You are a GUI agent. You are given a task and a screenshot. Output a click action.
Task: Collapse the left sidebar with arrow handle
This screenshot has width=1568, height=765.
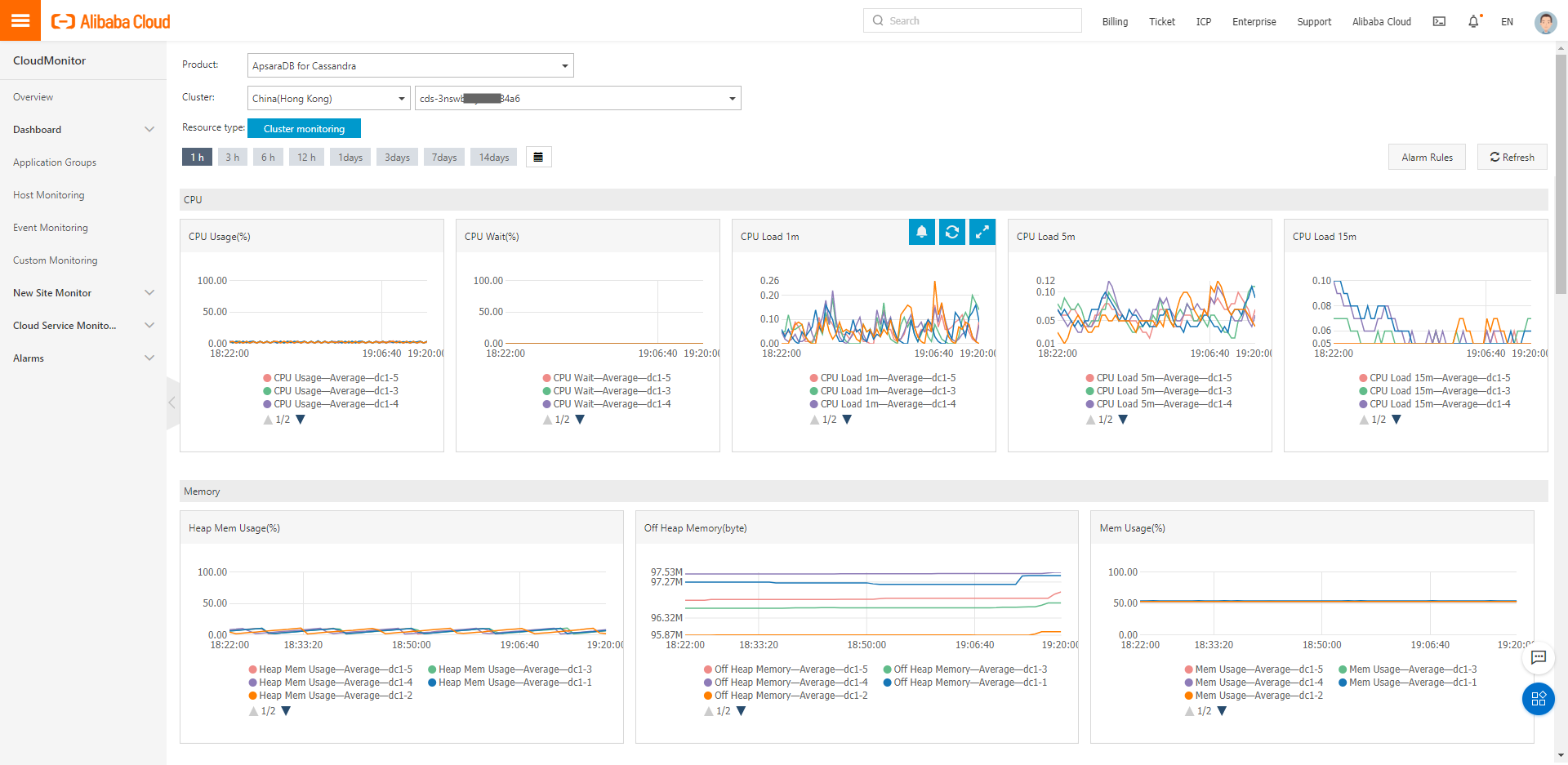pyautogui.click(x=172, y=403)
